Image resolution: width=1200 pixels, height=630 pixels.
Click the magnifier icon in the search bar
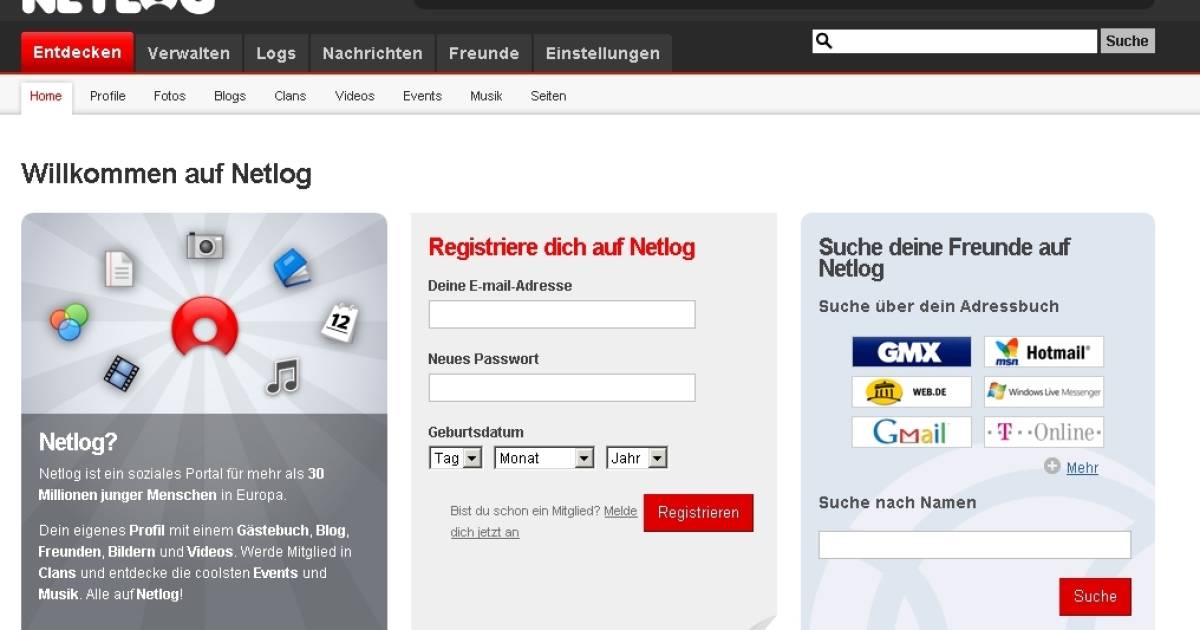pos(822,40)
